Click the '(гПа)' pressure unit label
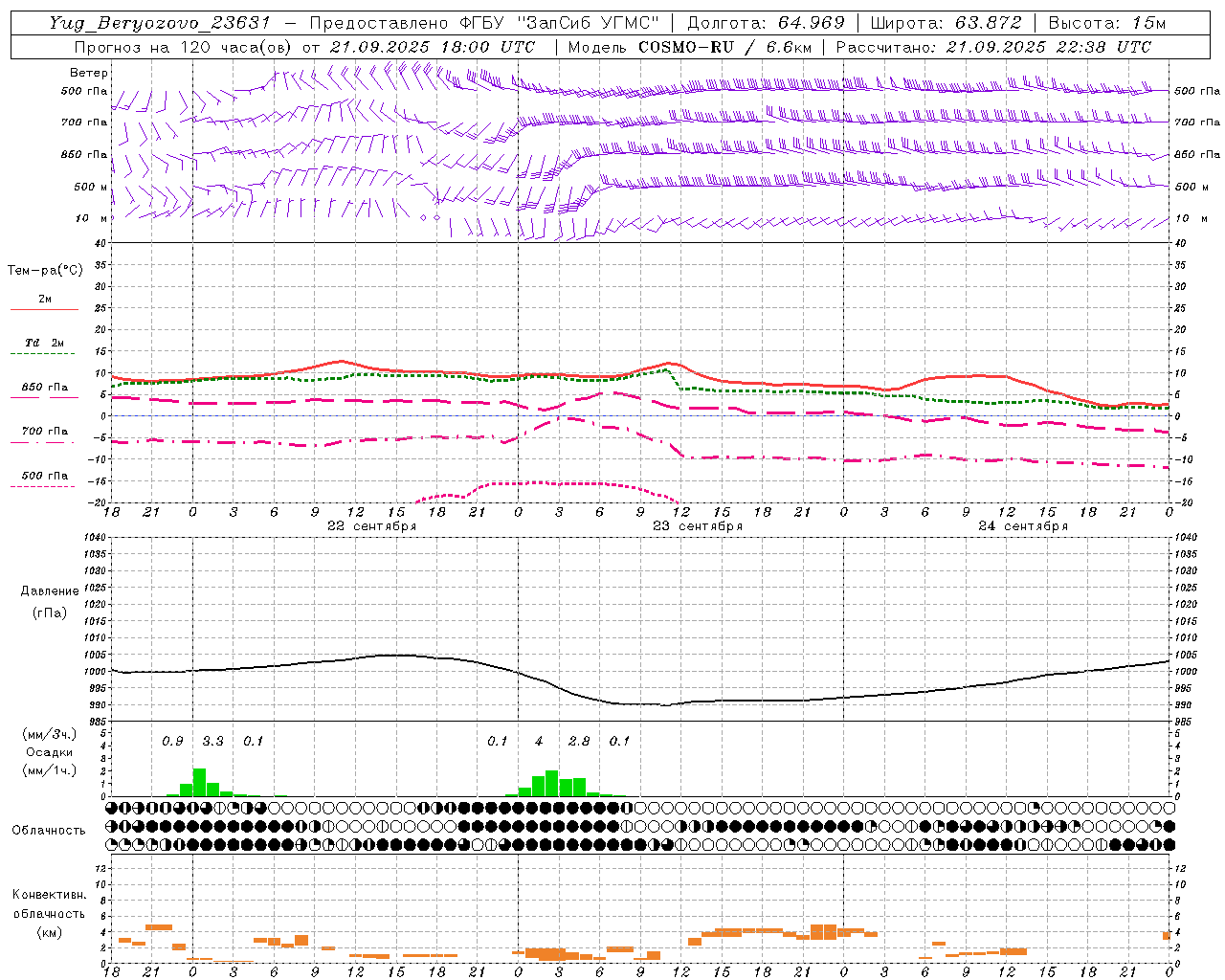Image resolution: width=1225 pixels, height=980 pixels. (50, 612)
